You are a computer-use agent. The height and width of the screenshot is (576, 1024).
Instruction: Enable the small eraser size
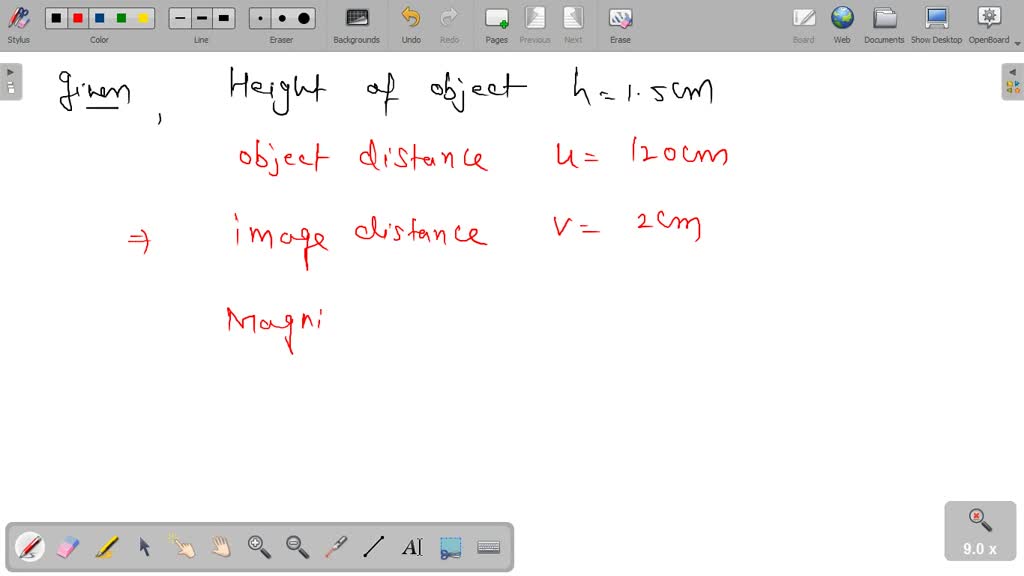258,17
